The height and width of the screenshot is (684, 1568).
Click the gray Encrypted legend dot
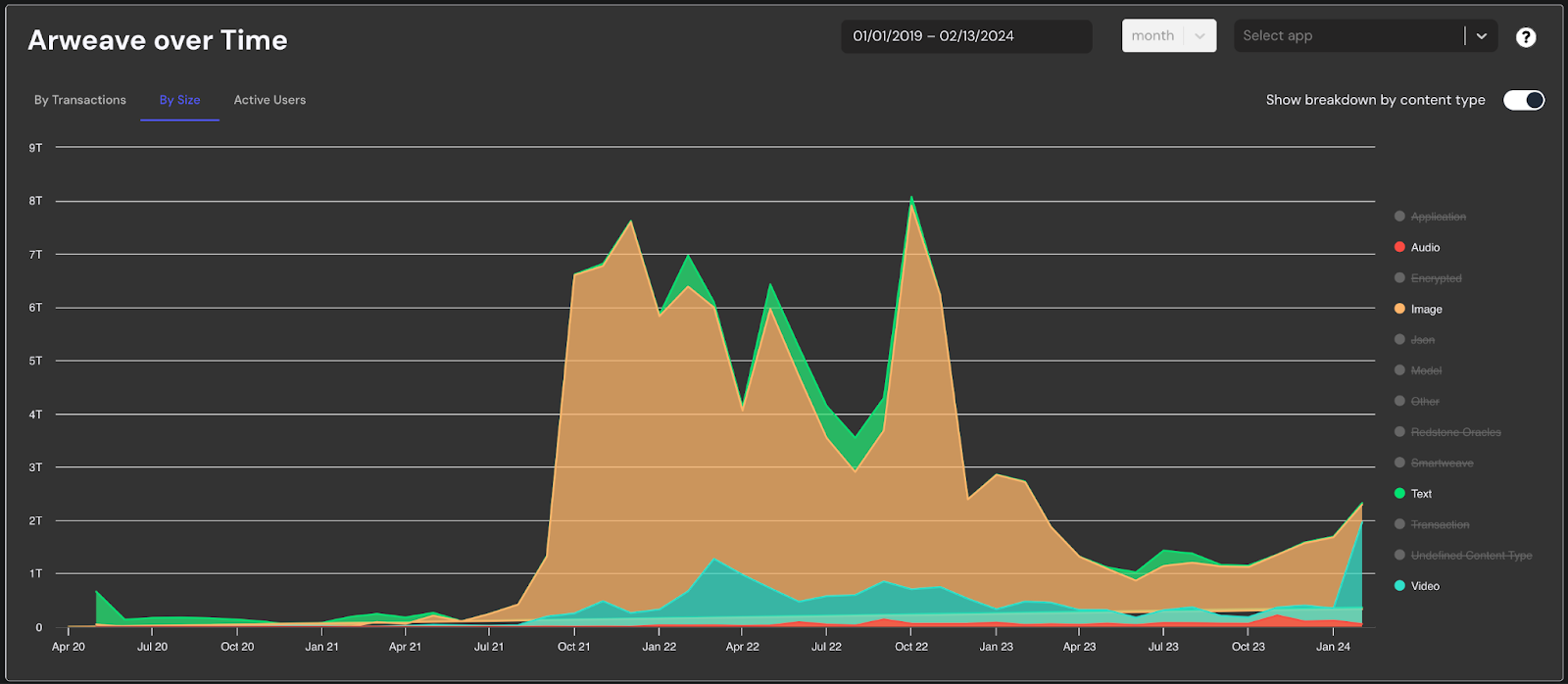click(1399, 278)
